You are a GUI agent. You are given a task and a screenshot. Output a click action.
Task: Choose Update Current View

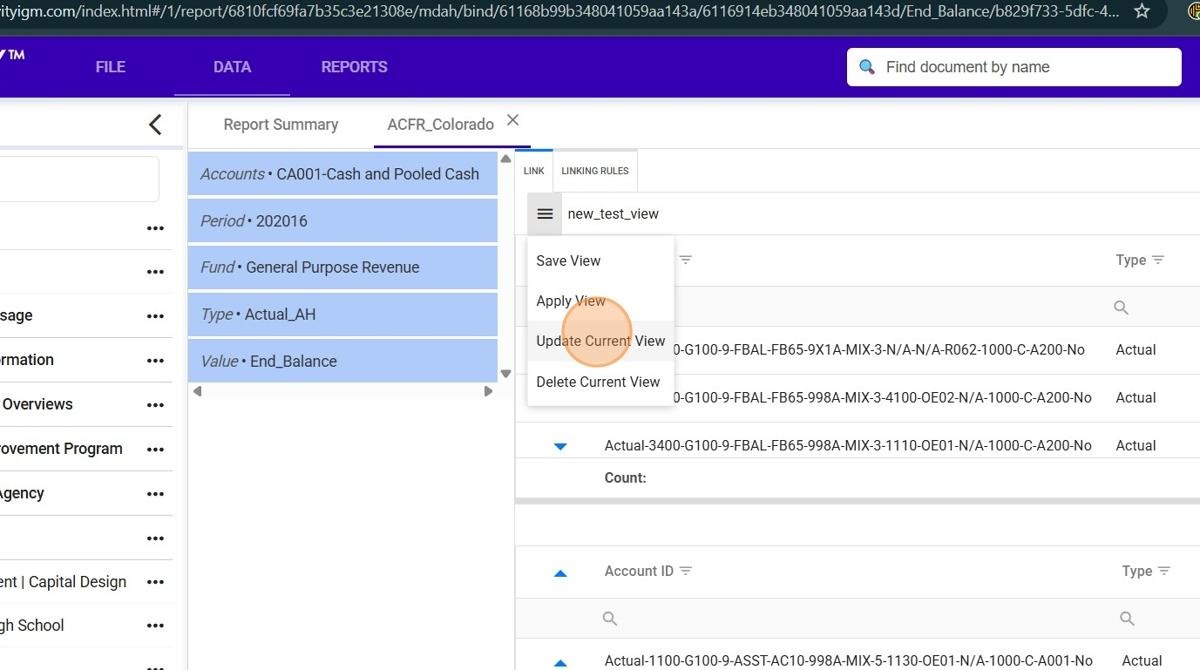coord(601,341)
